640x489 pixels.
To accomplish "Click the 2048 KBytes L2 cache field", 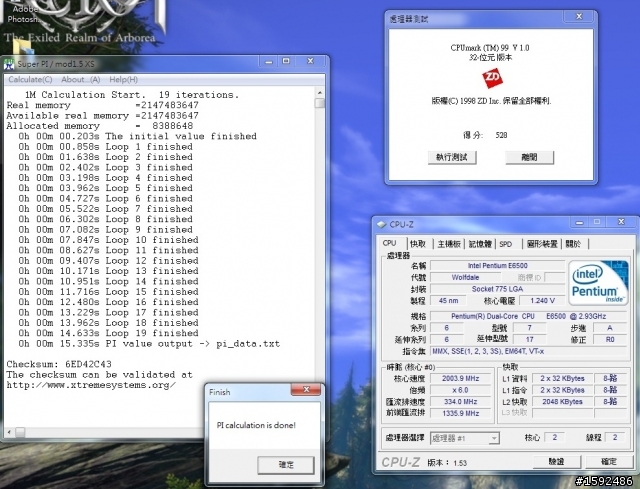I will pos(562,402).
